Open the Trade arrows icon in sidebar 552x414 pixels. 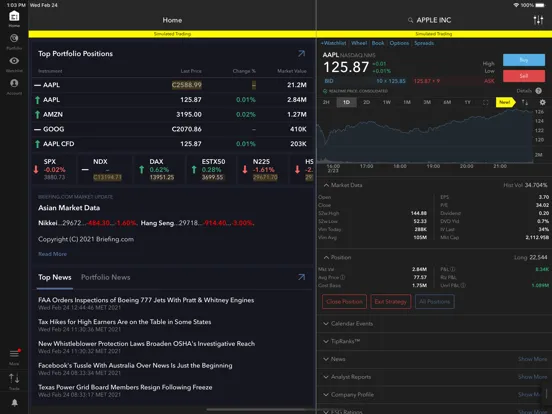pyautogui.click(x=14, y=381)
